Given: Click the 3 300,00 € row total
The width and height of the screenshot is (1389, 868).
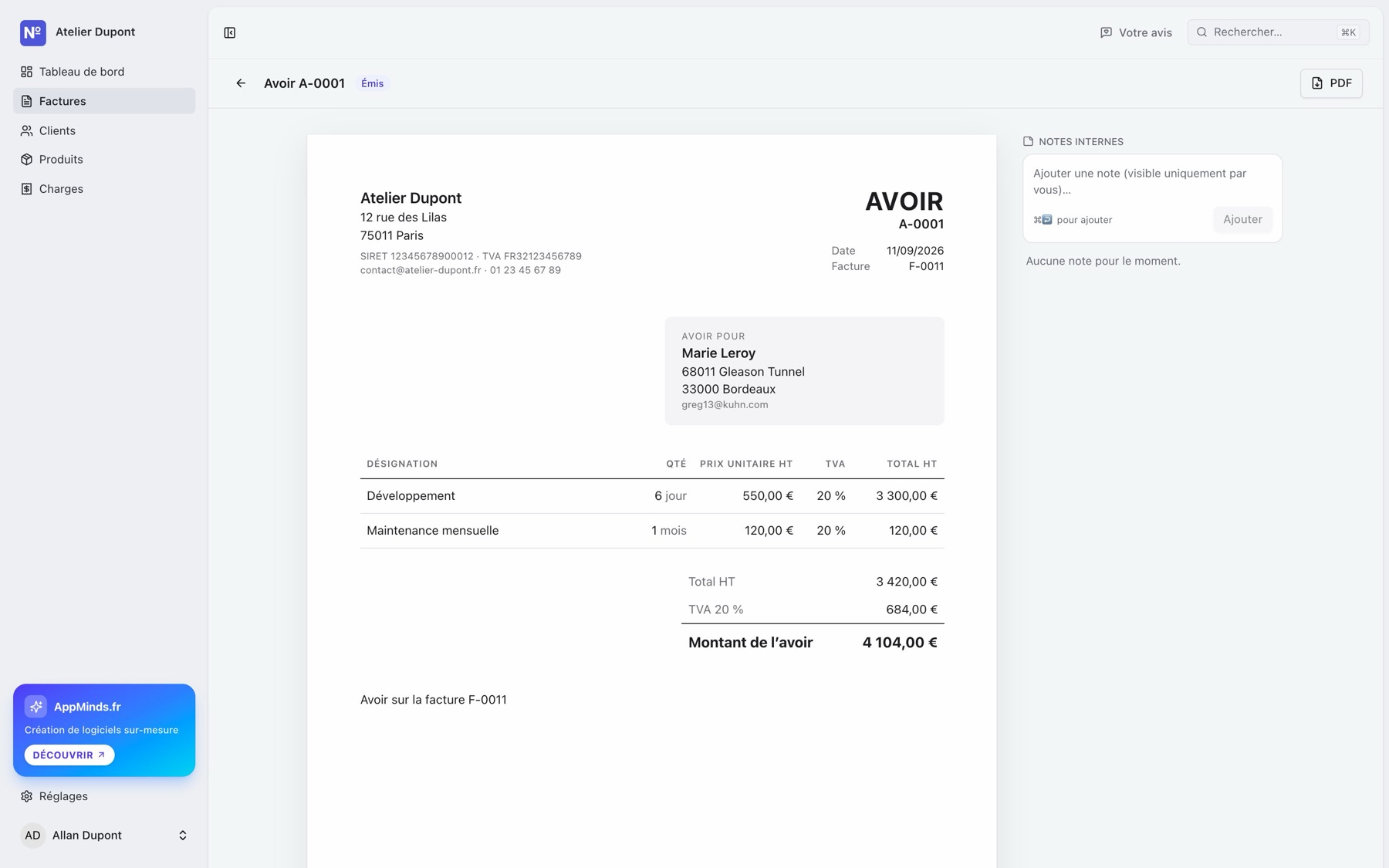Looking at the screenshot, I should point(907,496).
